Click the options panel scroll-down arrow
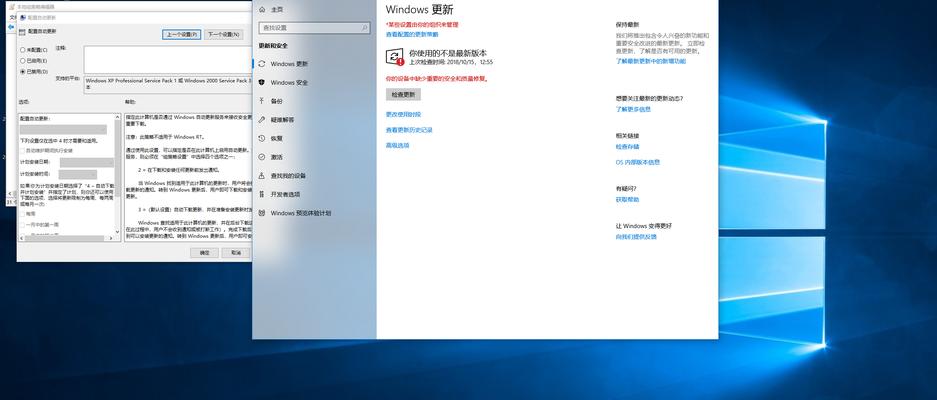 click(x=118, y=231)
